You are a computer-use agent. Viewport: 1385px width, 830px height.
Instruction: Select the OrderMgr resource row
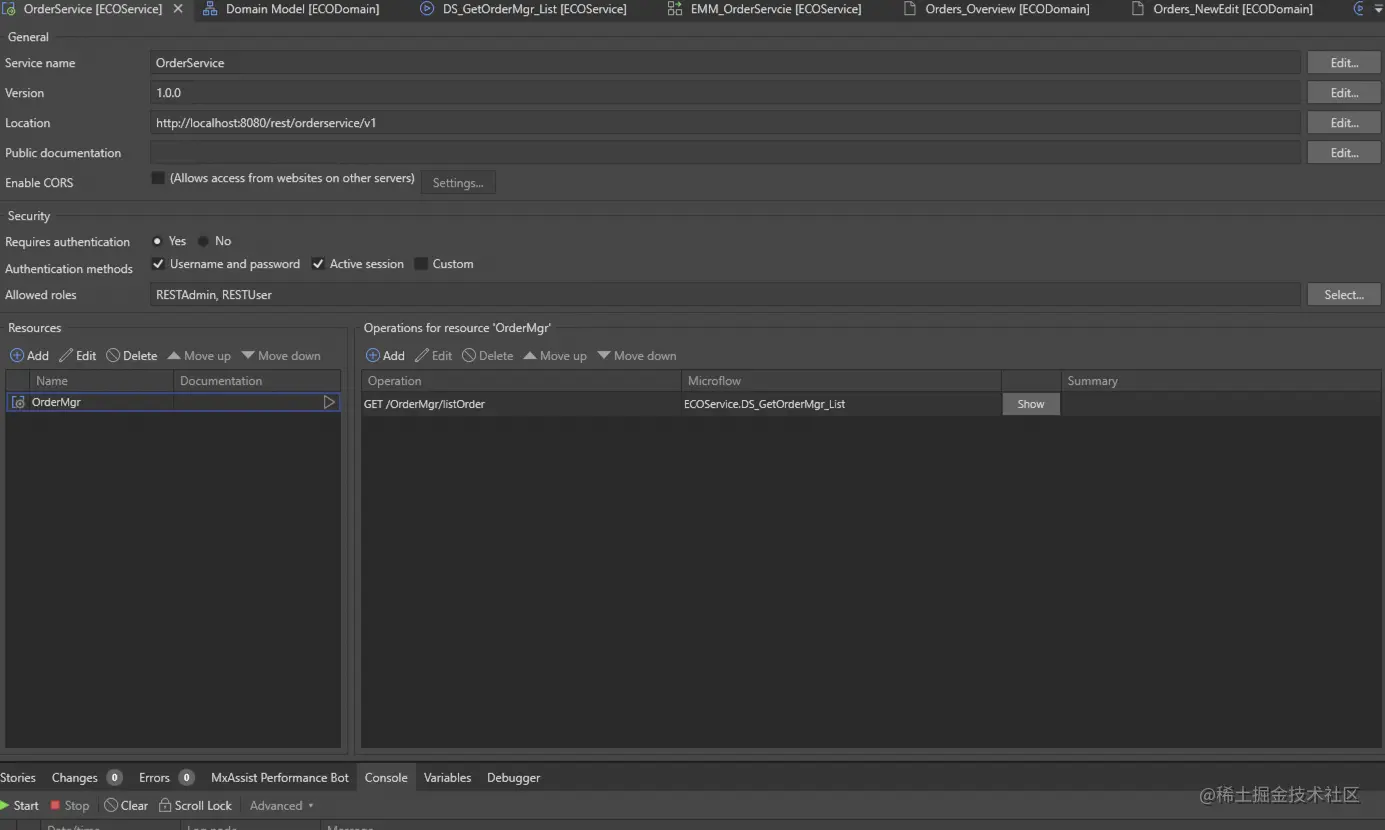point(173,402)
